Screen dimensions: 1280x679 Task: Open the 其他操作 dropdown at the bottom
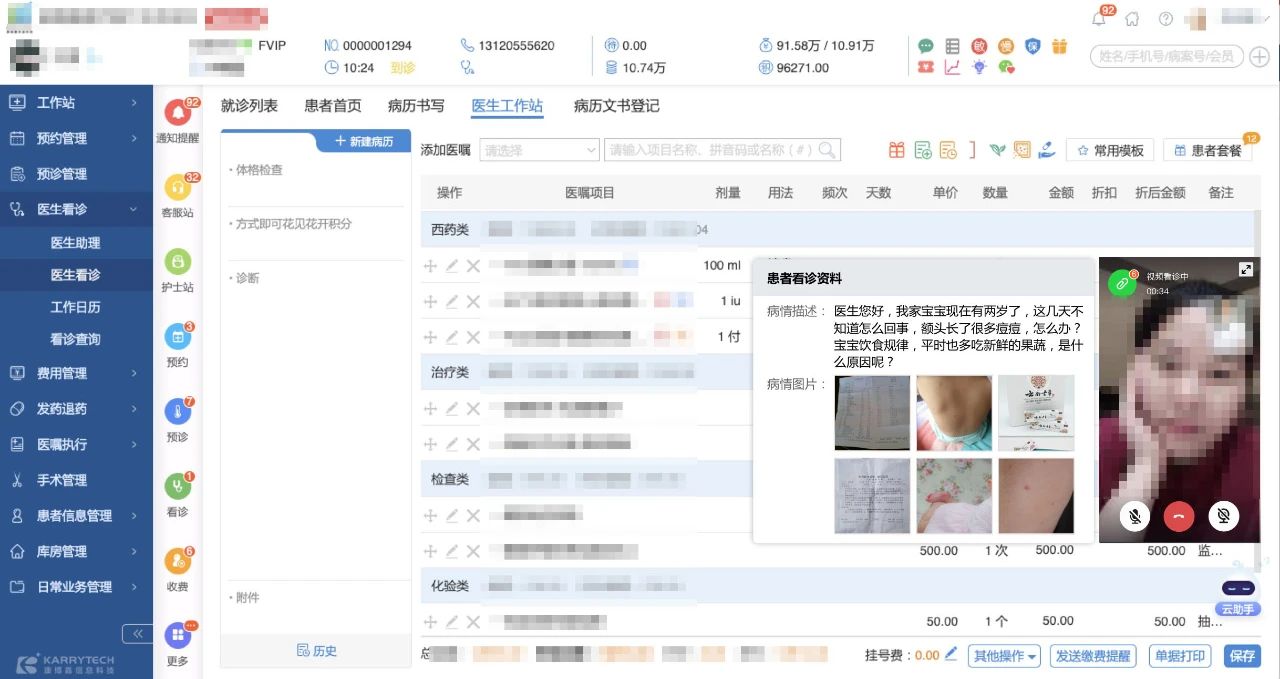[x=1004, y=656]
